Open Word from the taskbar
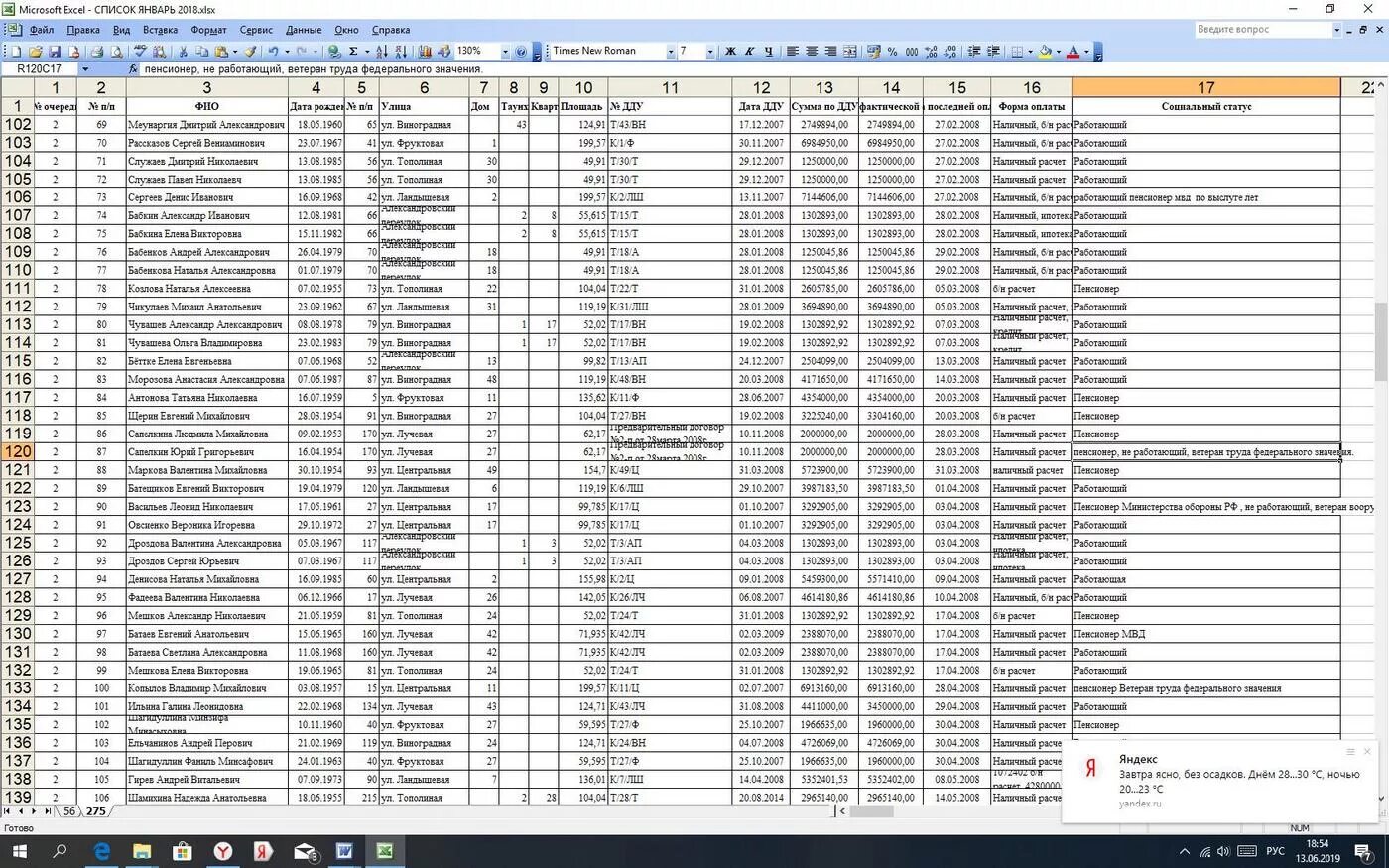The image size is (1389, 868). 344,851
